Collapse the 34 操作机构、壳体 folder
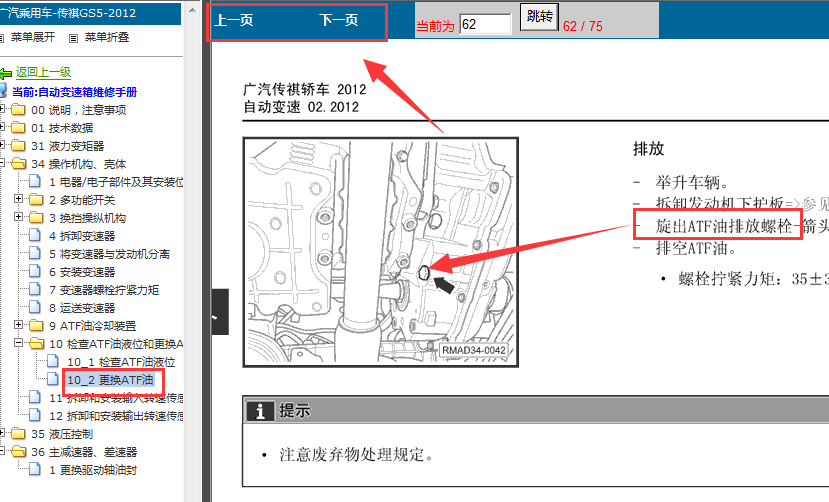 pos(2,163)
